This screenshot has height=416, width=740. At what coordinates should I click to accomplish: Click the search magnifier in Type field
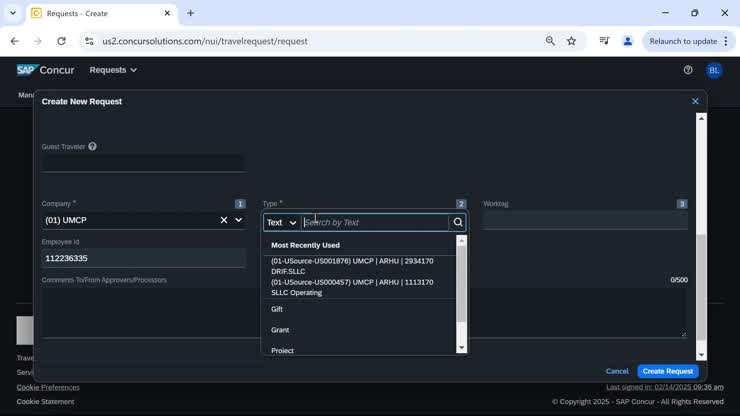coord(458,223)
